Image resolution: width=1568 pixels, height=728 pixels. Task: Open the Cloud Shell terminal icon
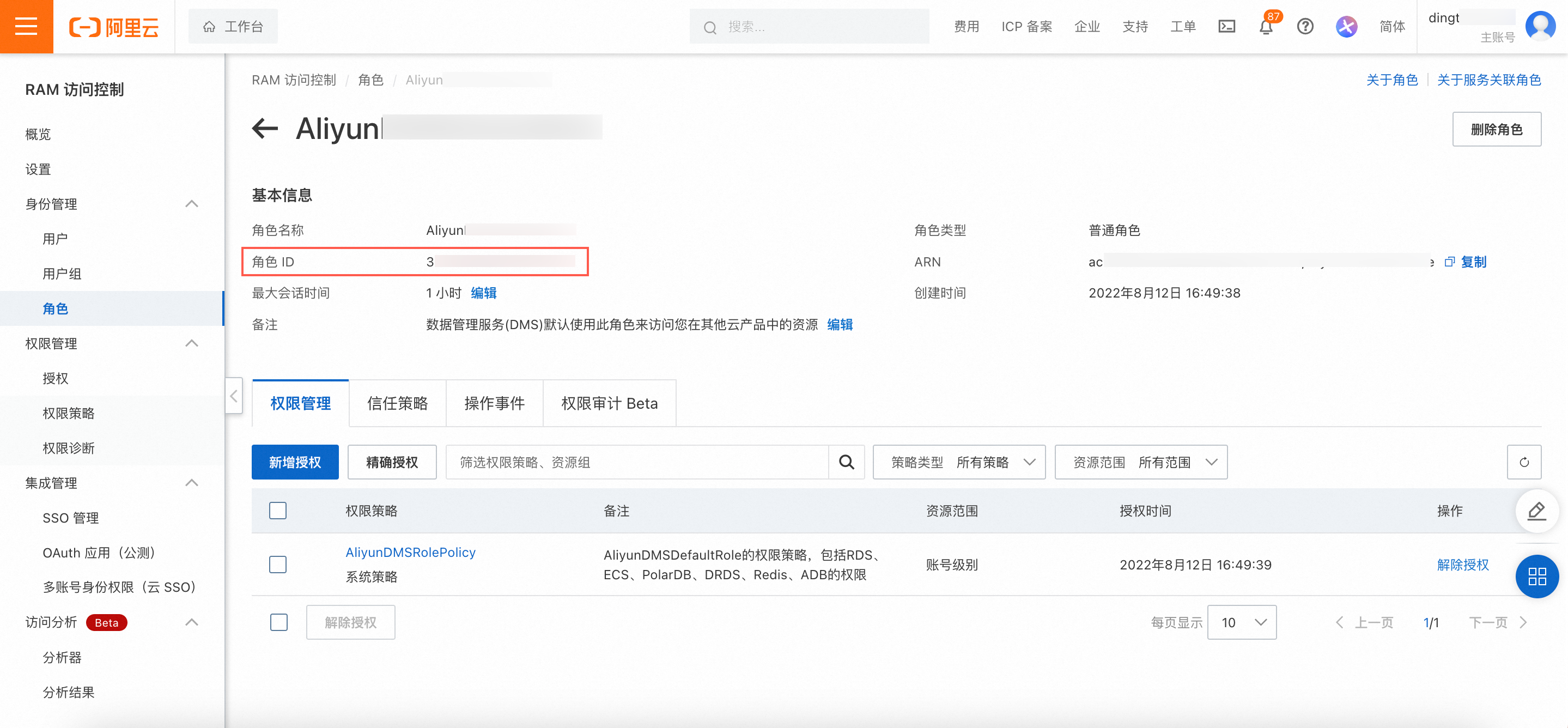tap(1226, 26)
